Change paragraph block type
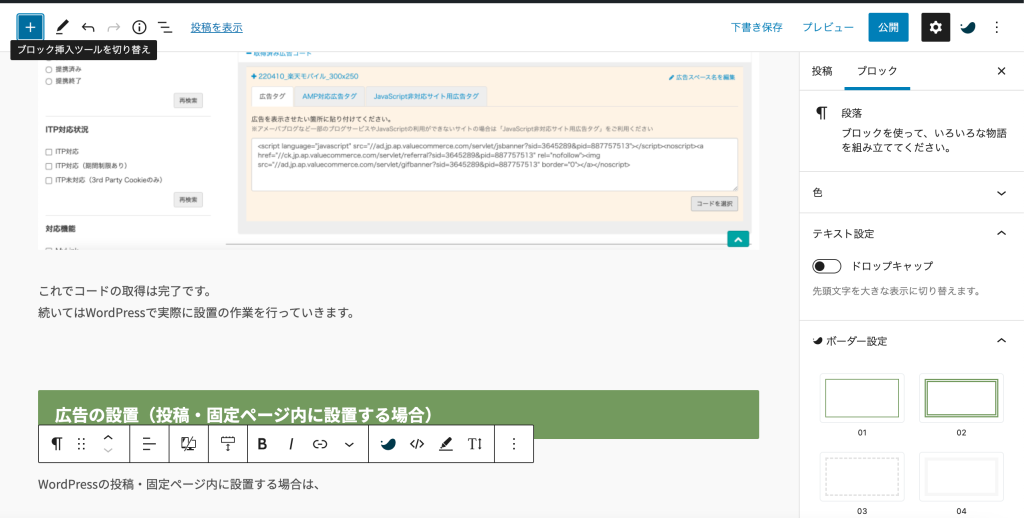 [x=57, y=444]
